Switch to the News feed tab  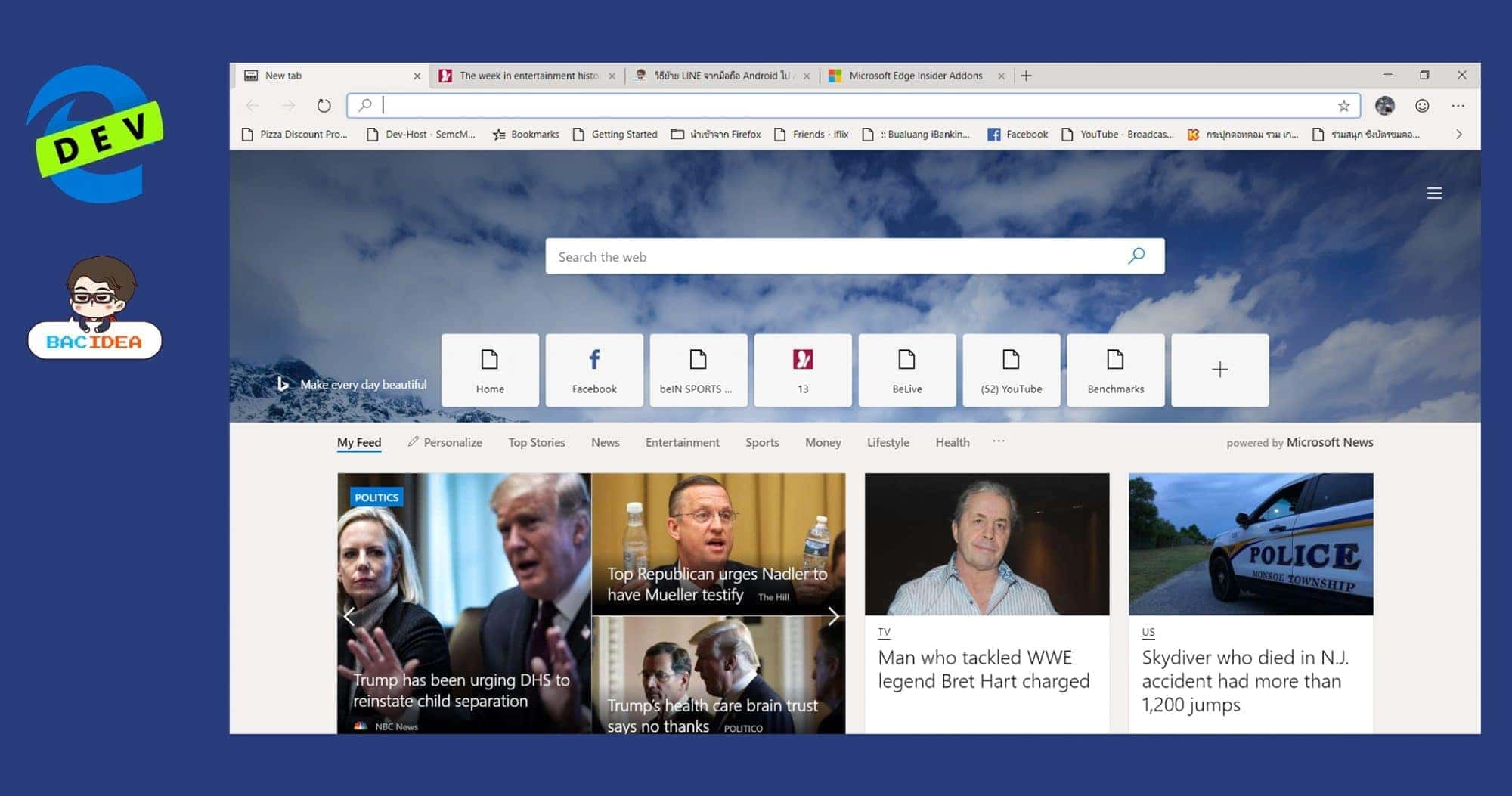[606, 443]
